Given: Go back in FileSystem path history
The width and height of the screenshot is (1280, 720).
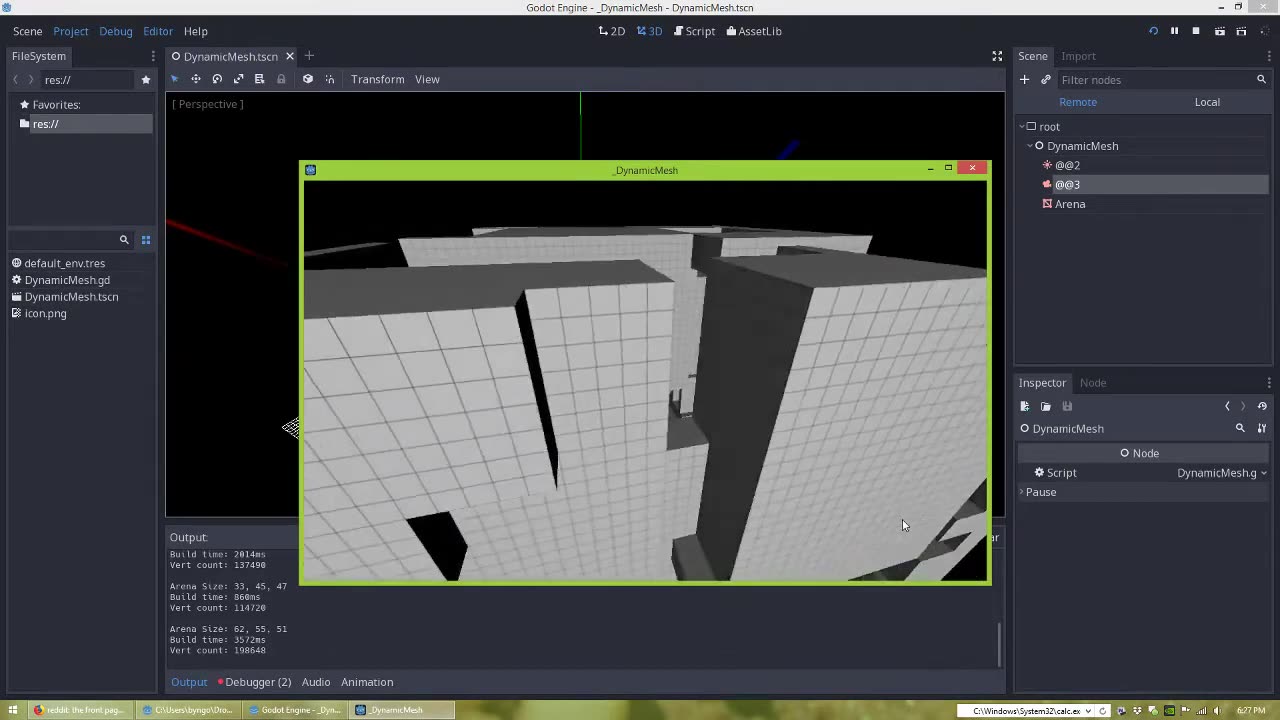Looking at the screenshot, I should 15,80.
